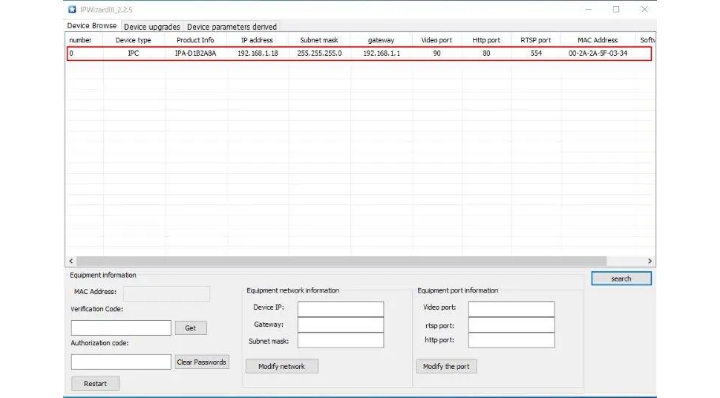Click the RTSP port column header
The image size is (720, 398).
(535, 40)
